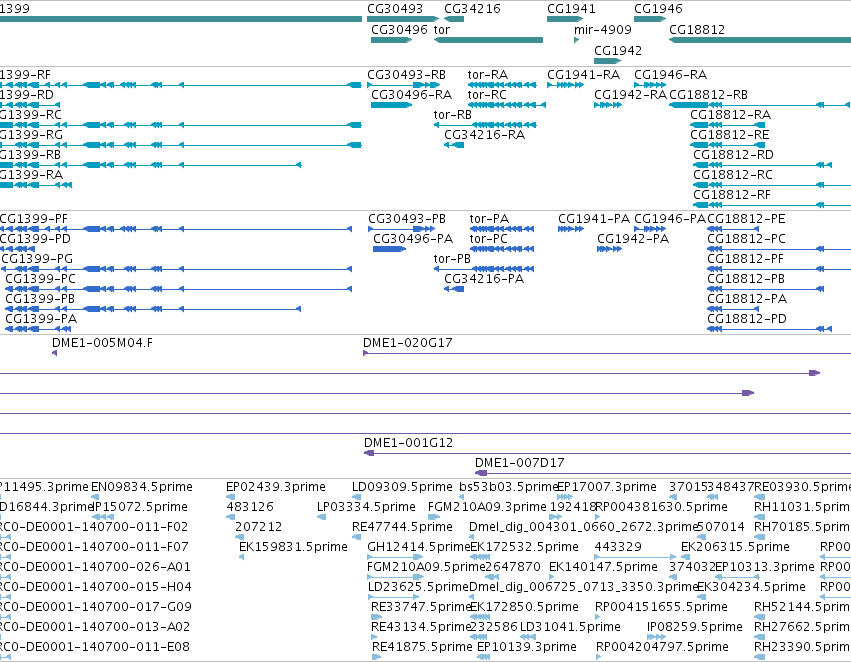Click protein CG1399-PA label
The image size is (851, 662).
[41, 320]
